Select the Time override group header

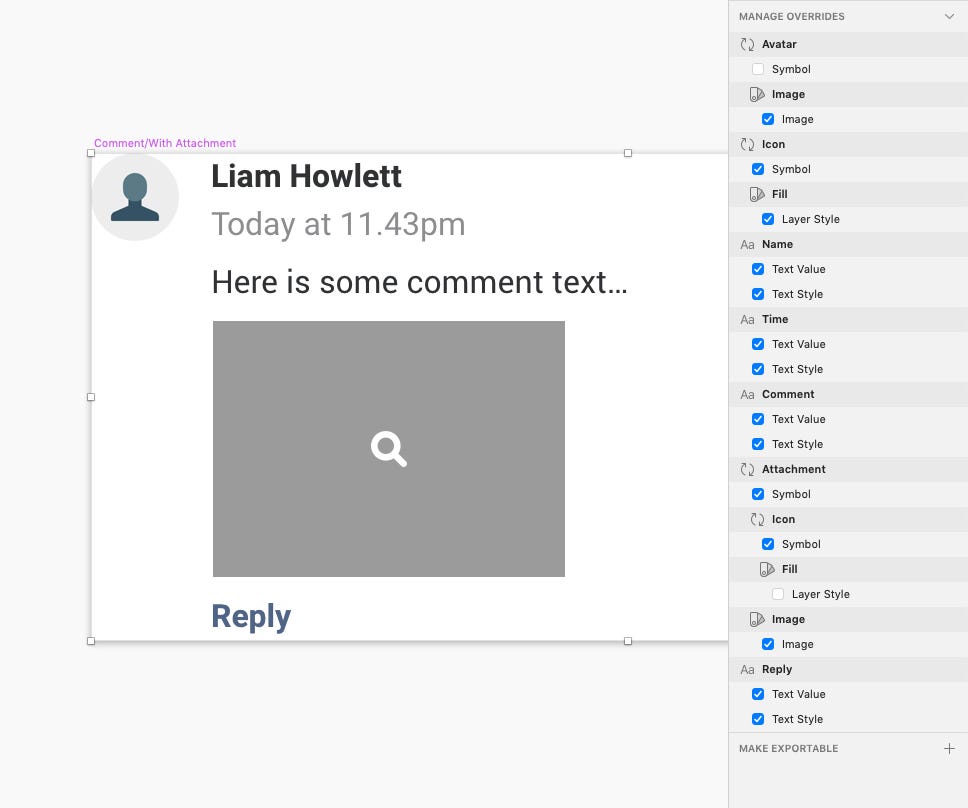848,319
